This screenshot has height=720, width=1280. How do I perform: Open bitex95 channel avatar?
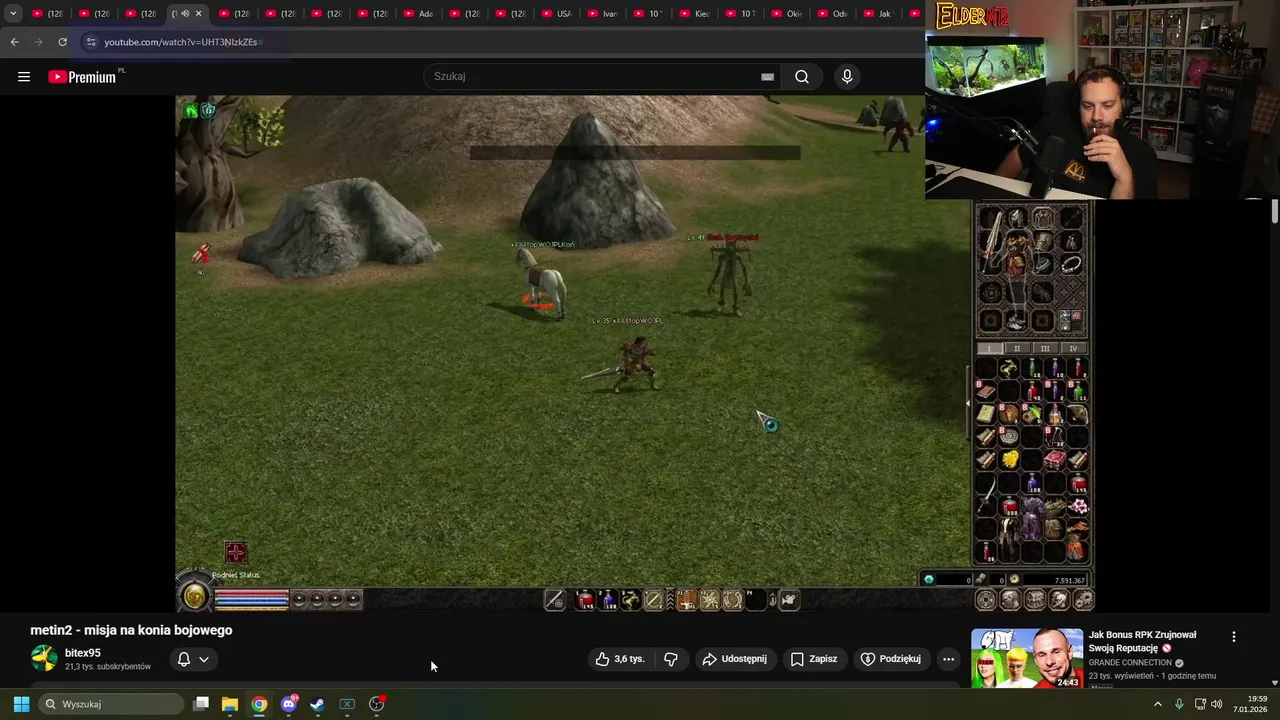44,658
